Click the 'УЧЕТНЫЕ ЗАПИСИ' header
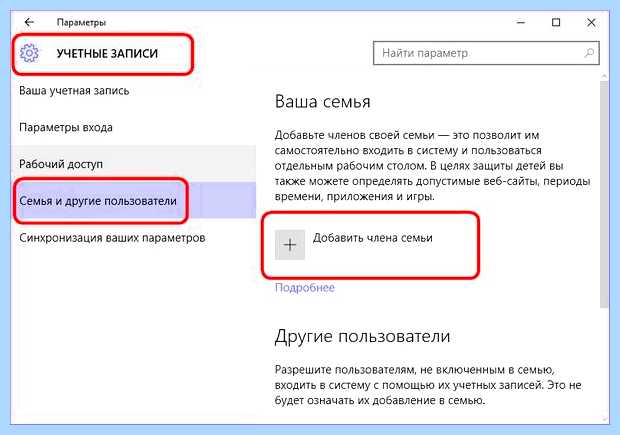620x435 pixels. click(x=107, y=53)
